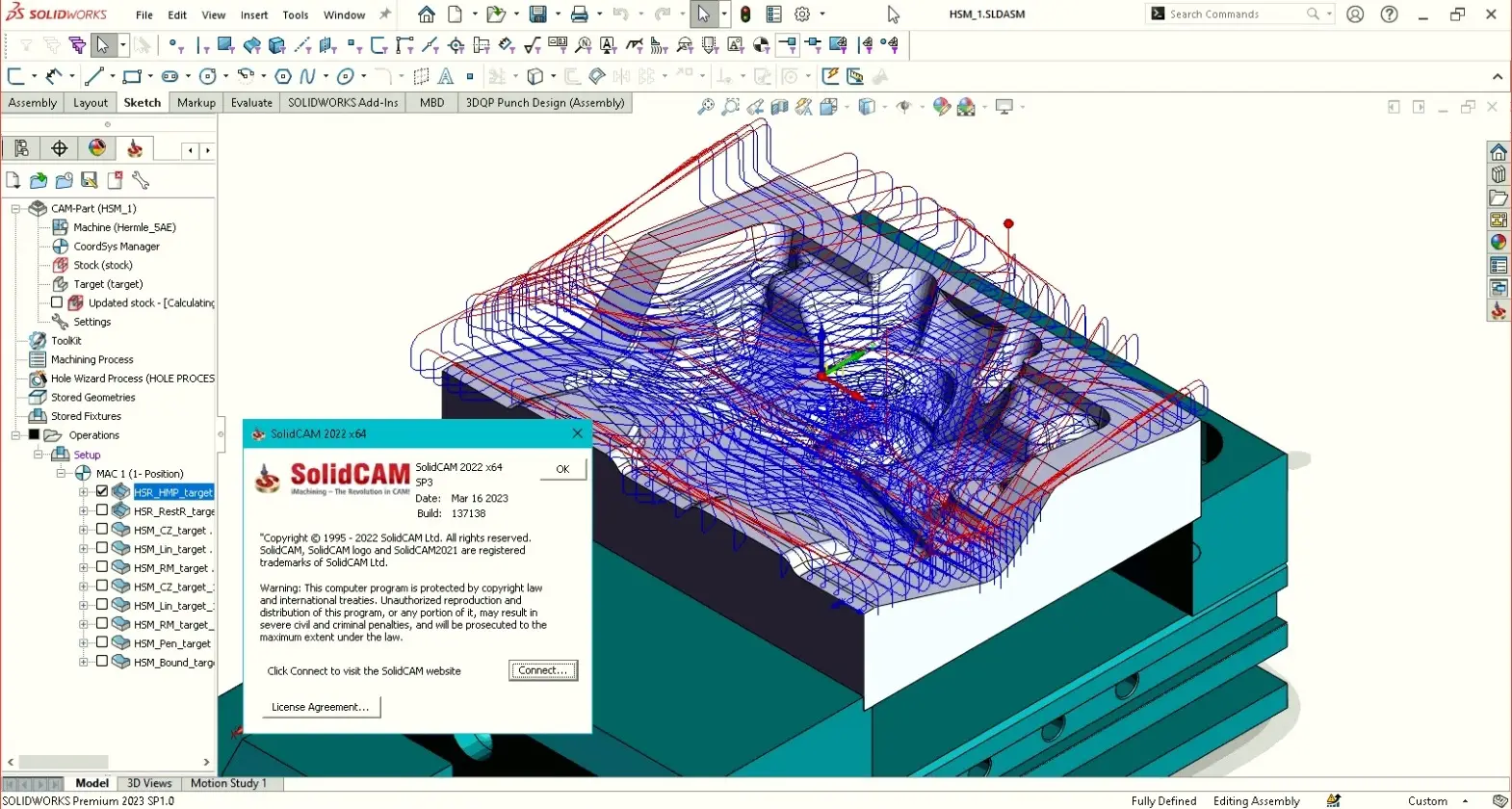Viewport: 1512px width, 809px height.
Task: Pick the Polygon sketch tool
Action: point(283,76)
